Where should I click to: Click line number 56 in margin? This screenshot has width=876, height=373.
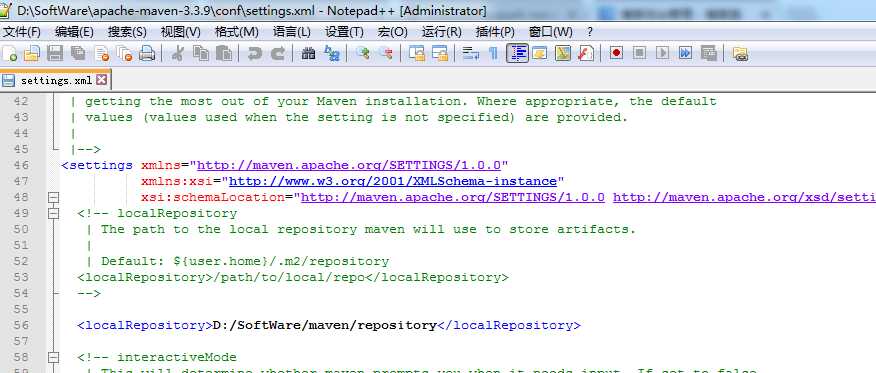tap(20, 325)
